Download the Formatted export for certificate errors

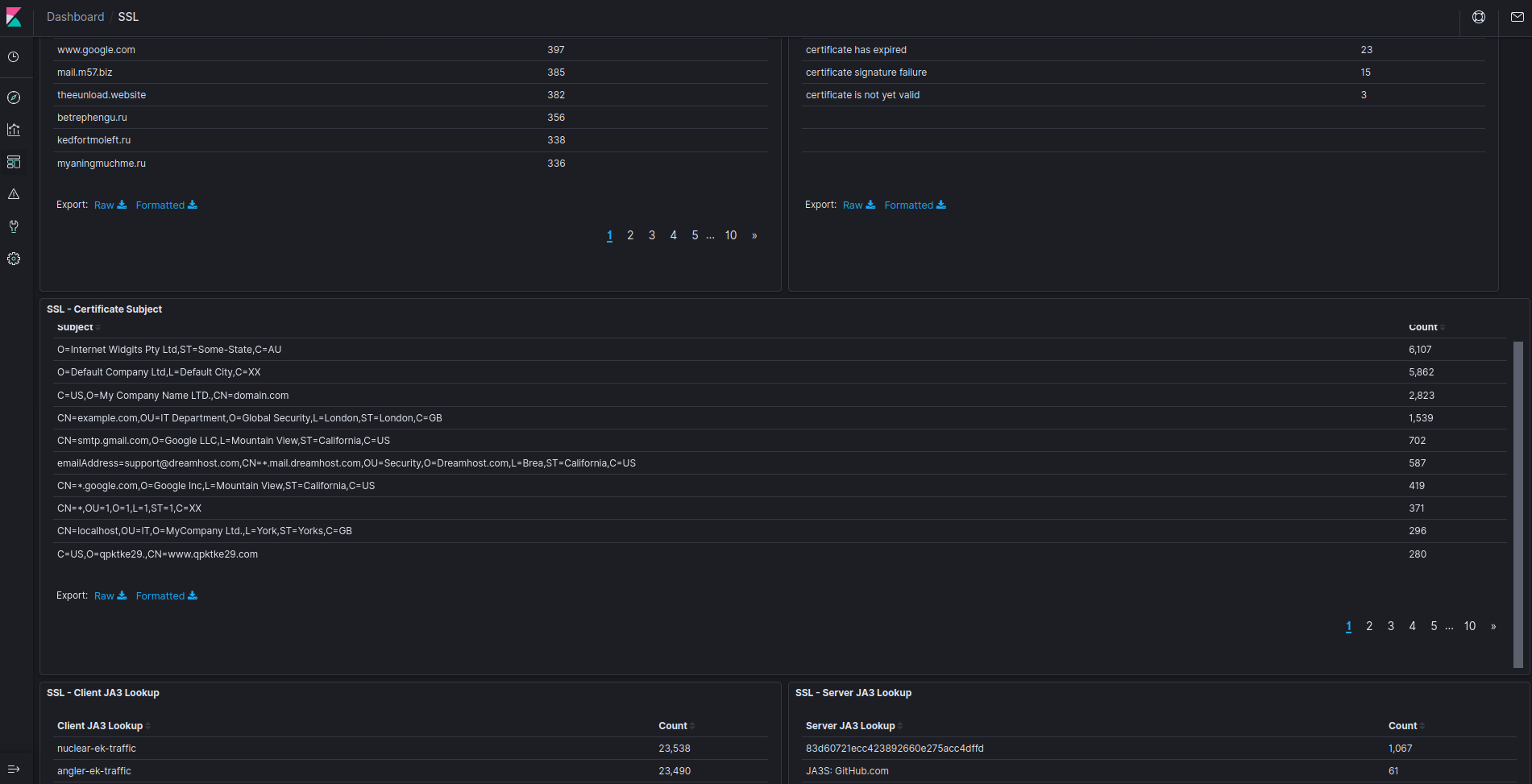(x=914, y=205)
